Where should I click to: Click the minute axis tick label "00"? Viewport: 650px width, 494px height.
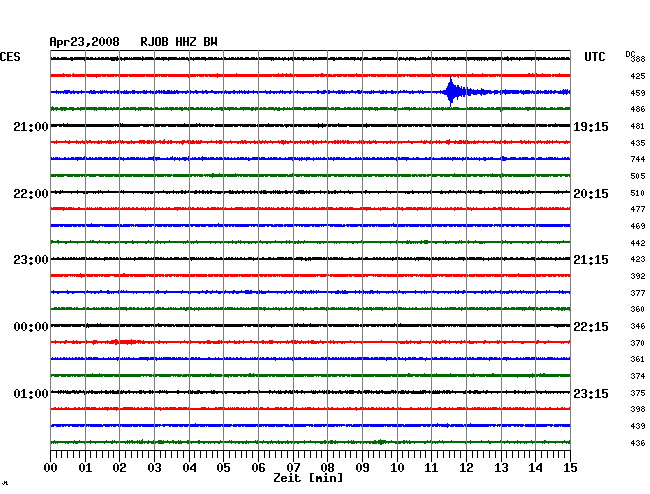[x=51, y=468]
